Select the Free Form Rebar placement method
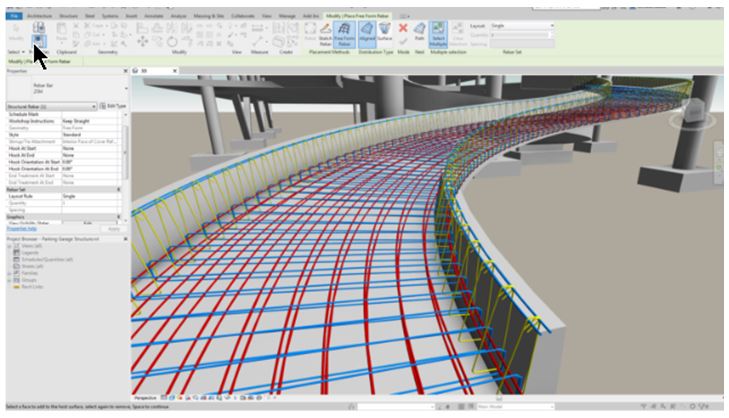Viewport: 729px width, 418px height. coord(344,35)
